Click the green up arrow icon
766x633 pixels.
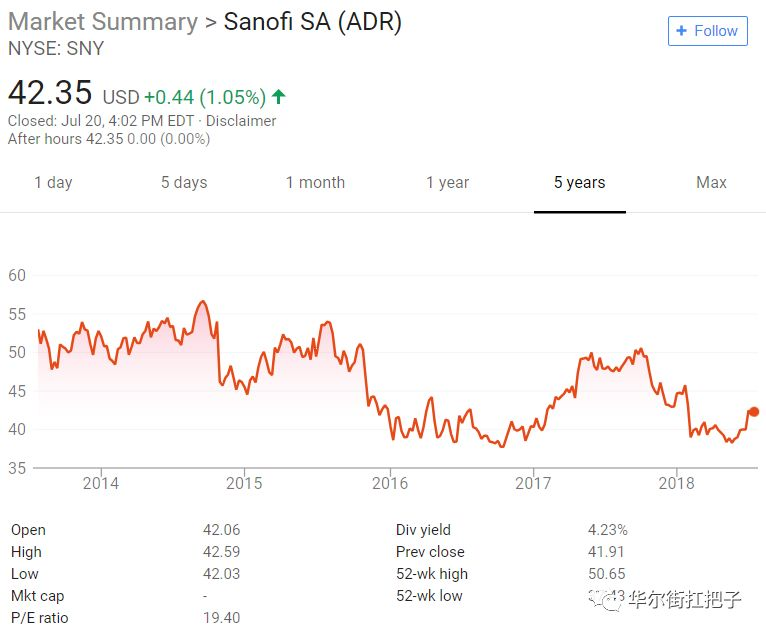(x=278, y=97)
